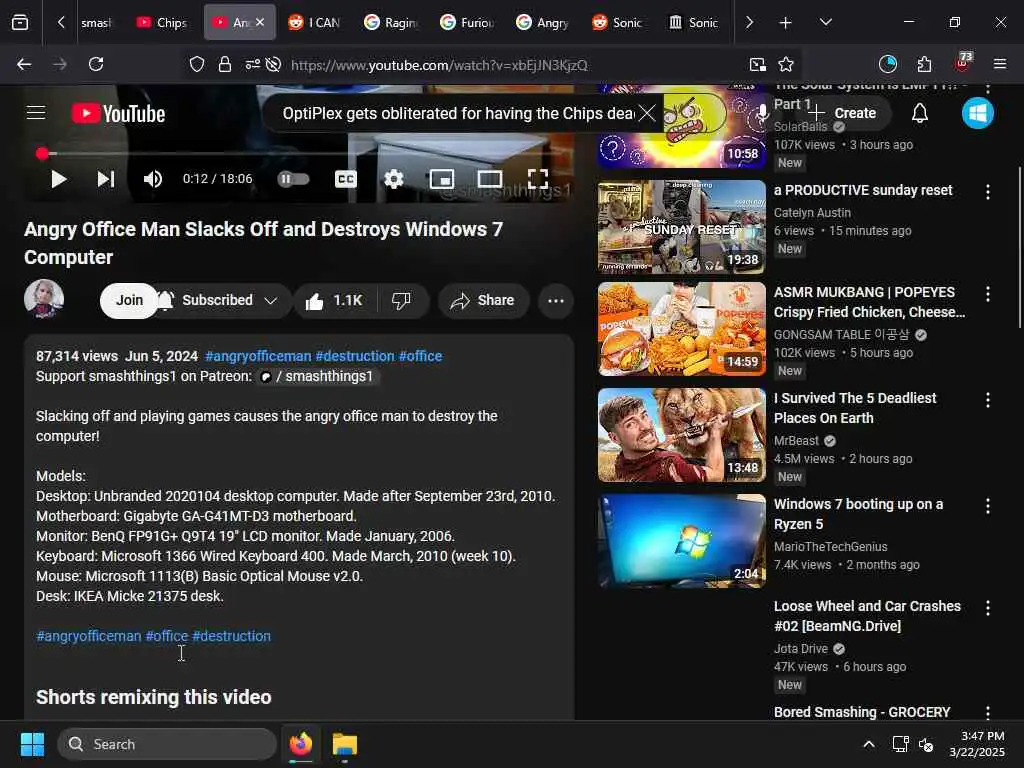1024x768 pixels.
Task: Open the taskbar muted volume icon
Action: pyautogui.click(x=926, y=744)
